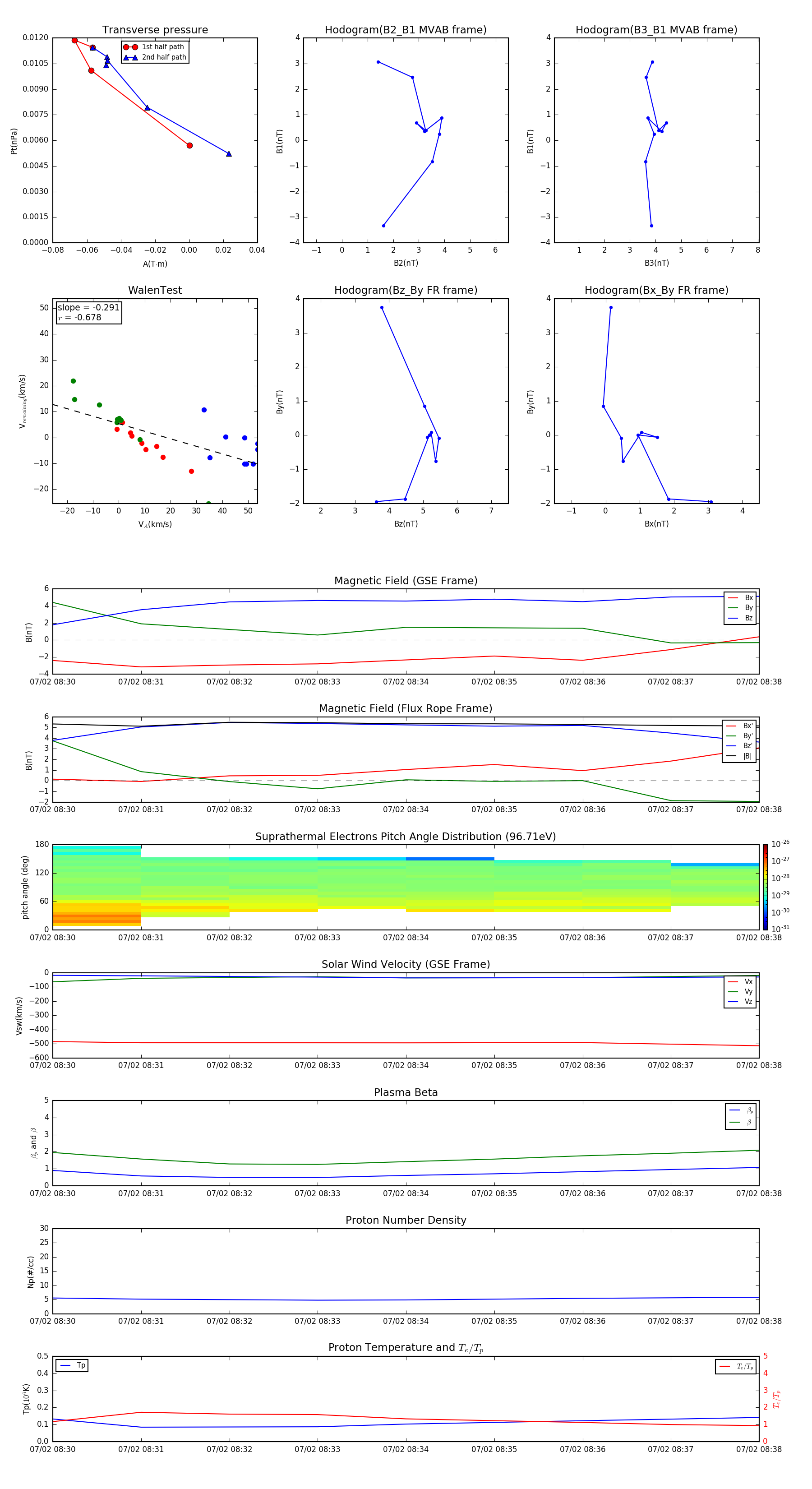Click the 'slope = -0.291' annotation
This screenshot has height=1489, width=812.
88,308
